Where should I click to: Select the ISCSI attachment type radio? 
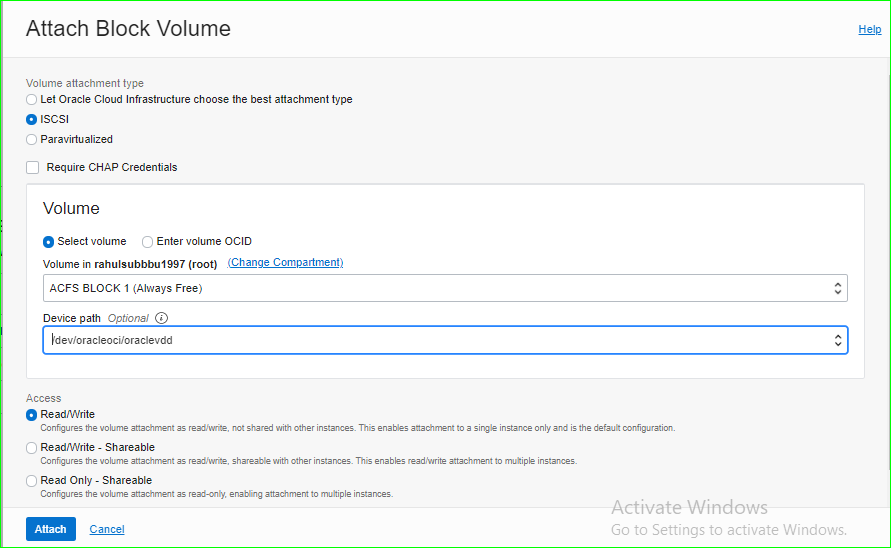[32, 120]
